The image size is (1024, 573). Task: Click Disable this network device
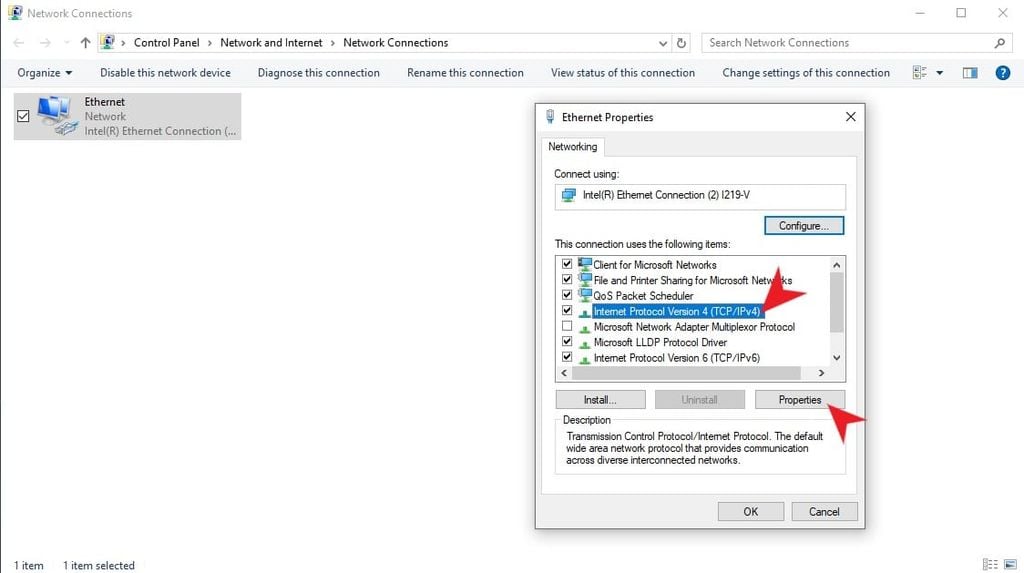click(165, 73)
